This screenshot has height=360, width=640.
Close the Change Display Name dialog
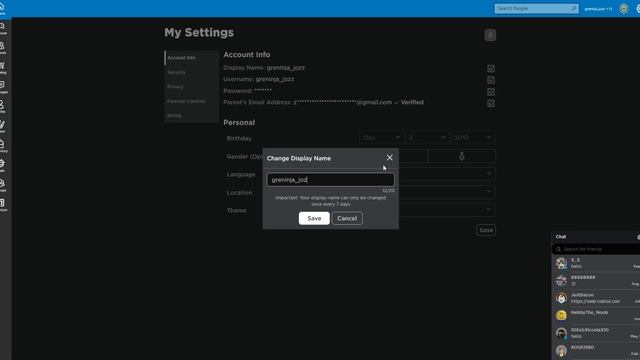click(390, 158)
